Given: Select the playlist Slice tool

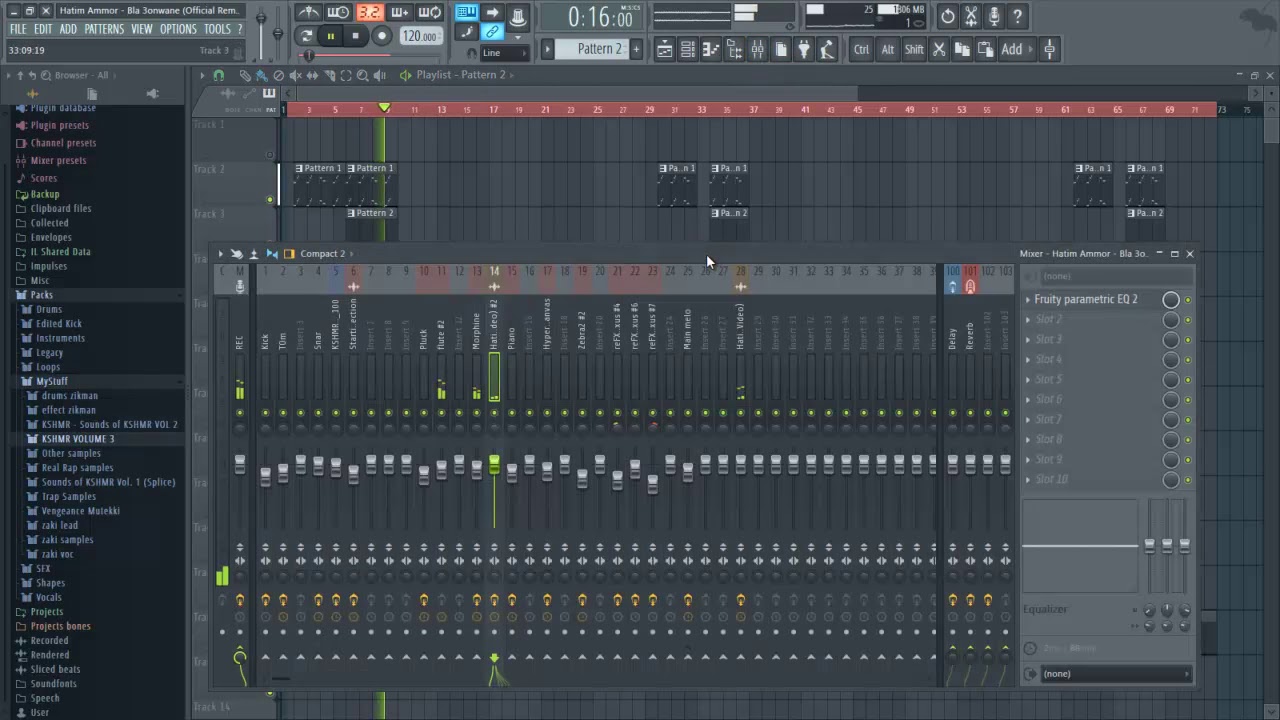Looking at the screenshot, I should (x=330, y=75).
